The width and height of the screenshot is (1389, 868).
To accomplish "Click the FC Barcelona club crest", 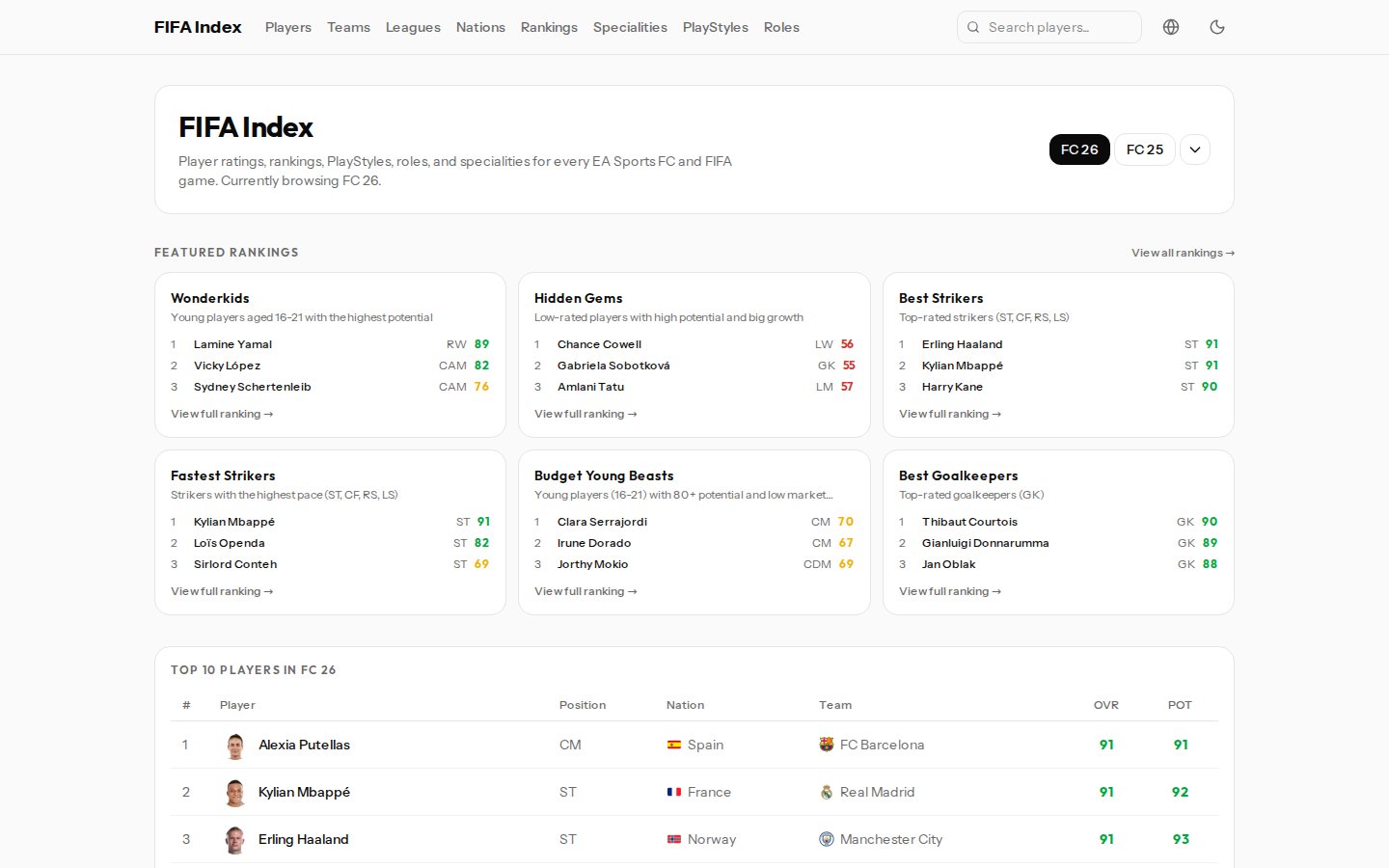I will [827, 745].
